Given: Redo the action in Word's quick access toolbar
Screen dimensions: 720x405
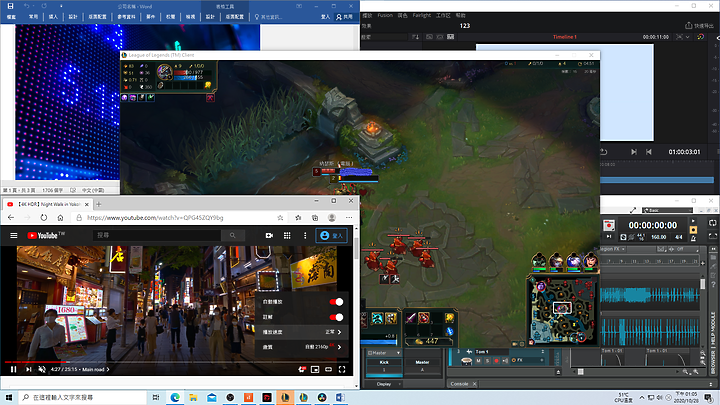Looking at the screenshot, I should pos(44,6).
